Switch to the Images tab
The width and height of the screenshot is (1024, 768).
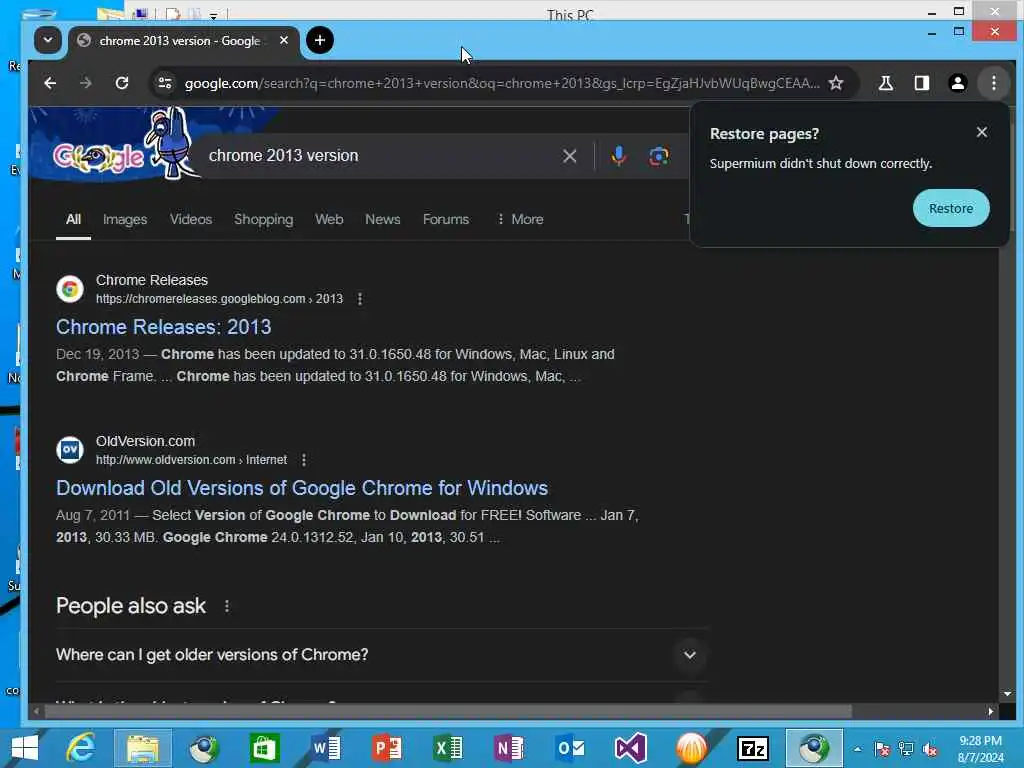[125, 219]
